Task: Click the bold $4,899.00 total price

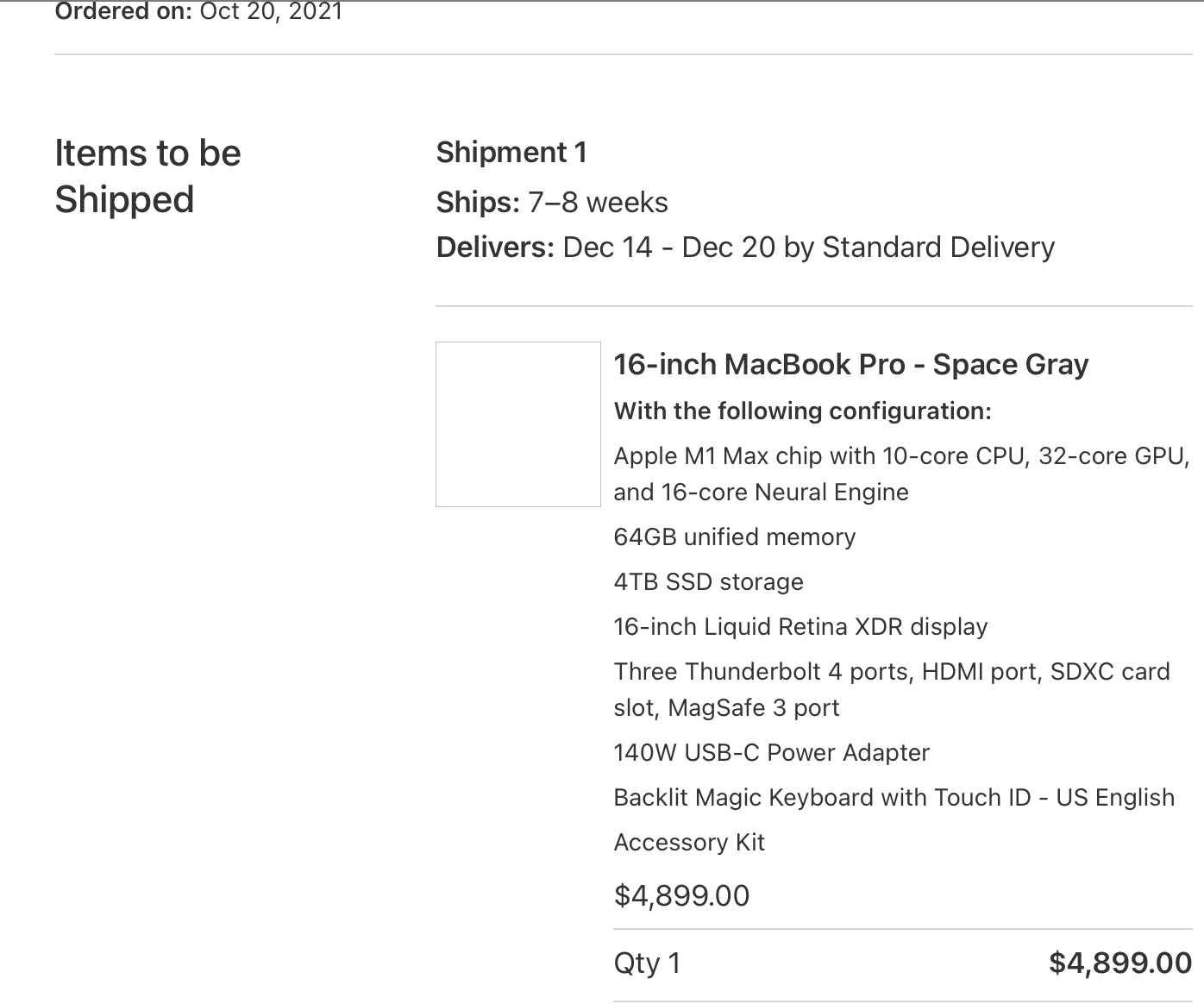Action: coord(1119,963)
